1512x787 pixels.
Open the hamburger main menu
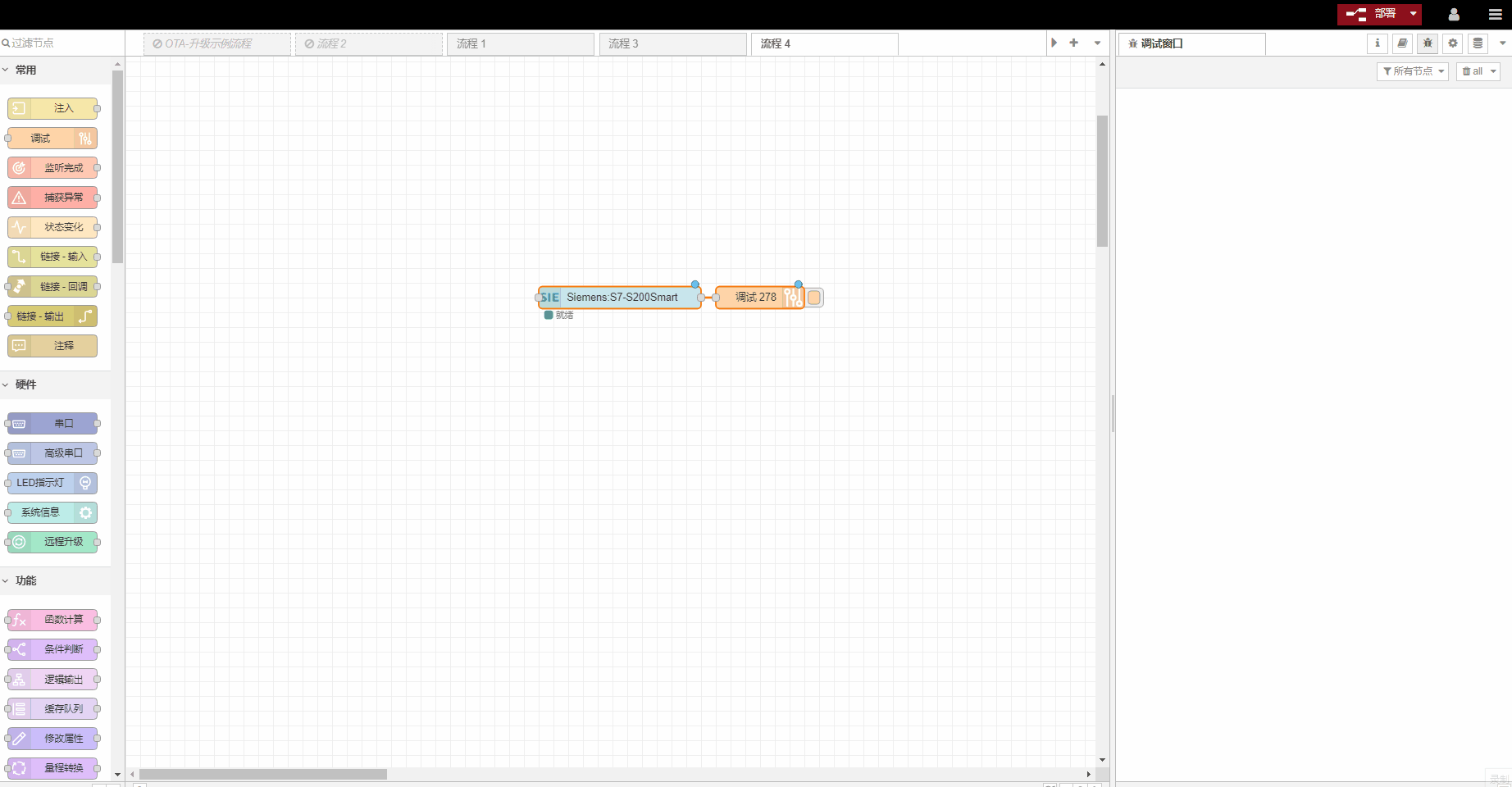[x=1495, y=15]
